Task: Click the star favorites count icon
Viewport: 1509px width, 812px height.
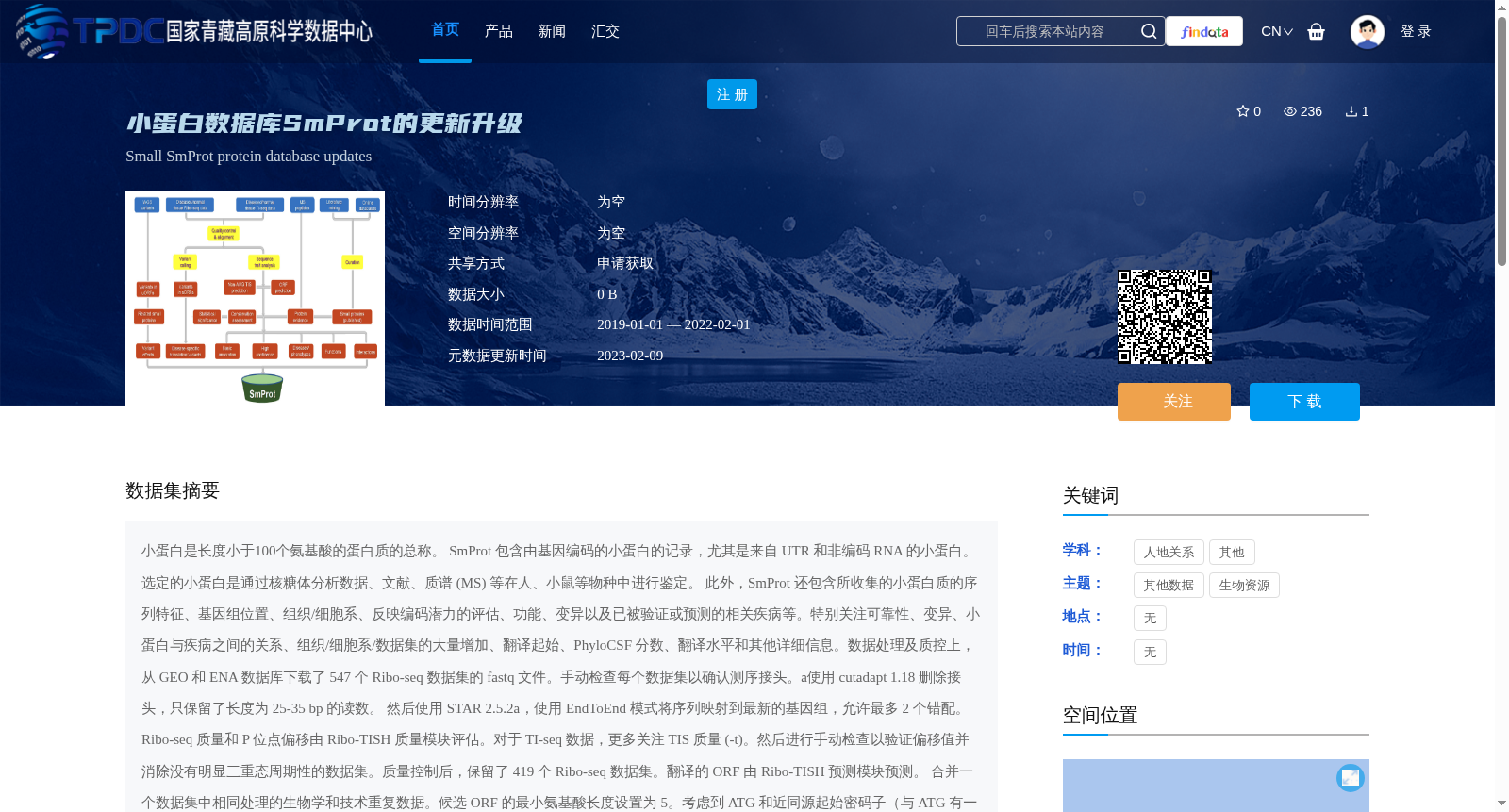Action: (1243, 111)
